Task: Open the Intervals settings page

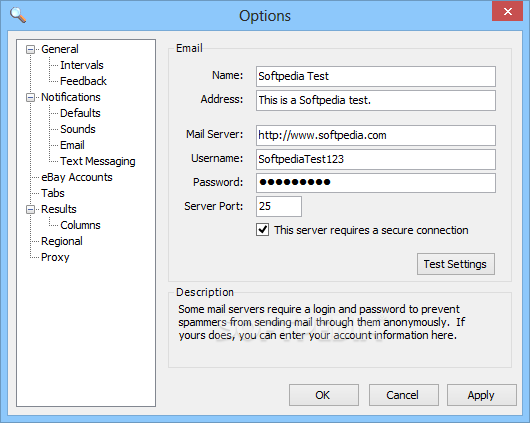Action: tap(82, 65)
